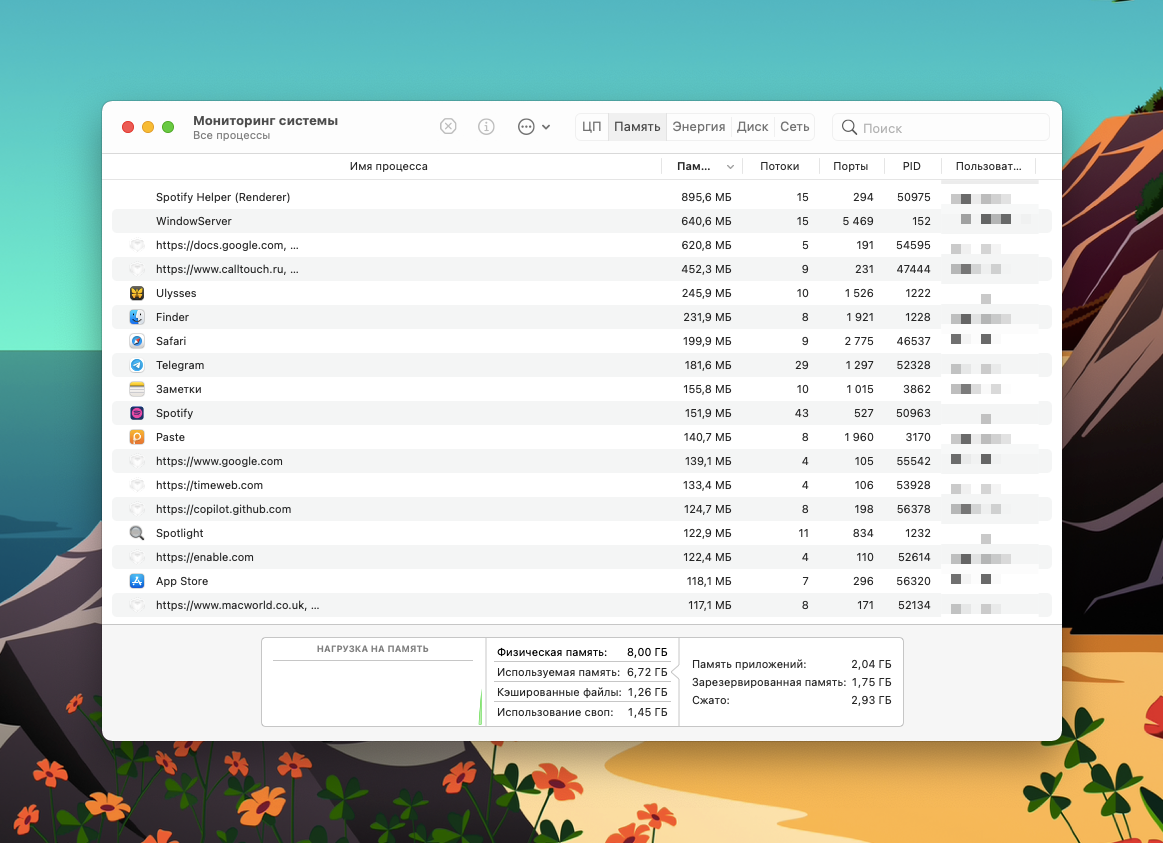1163x843 pixels.
Task: Select the Finder face icon
Action: point(136,317)
